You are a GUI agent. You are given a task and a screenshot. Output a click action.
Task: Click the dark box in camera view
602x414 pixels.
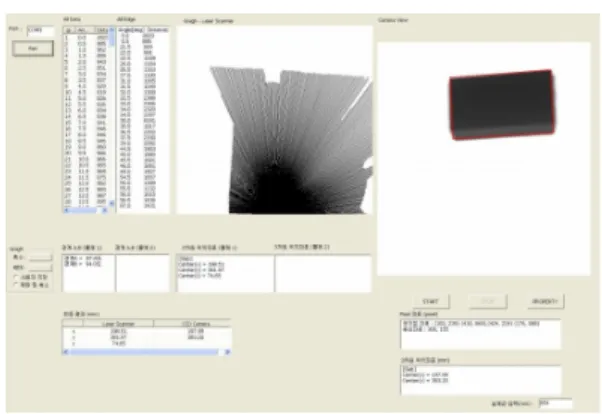(x=502, y=104)
